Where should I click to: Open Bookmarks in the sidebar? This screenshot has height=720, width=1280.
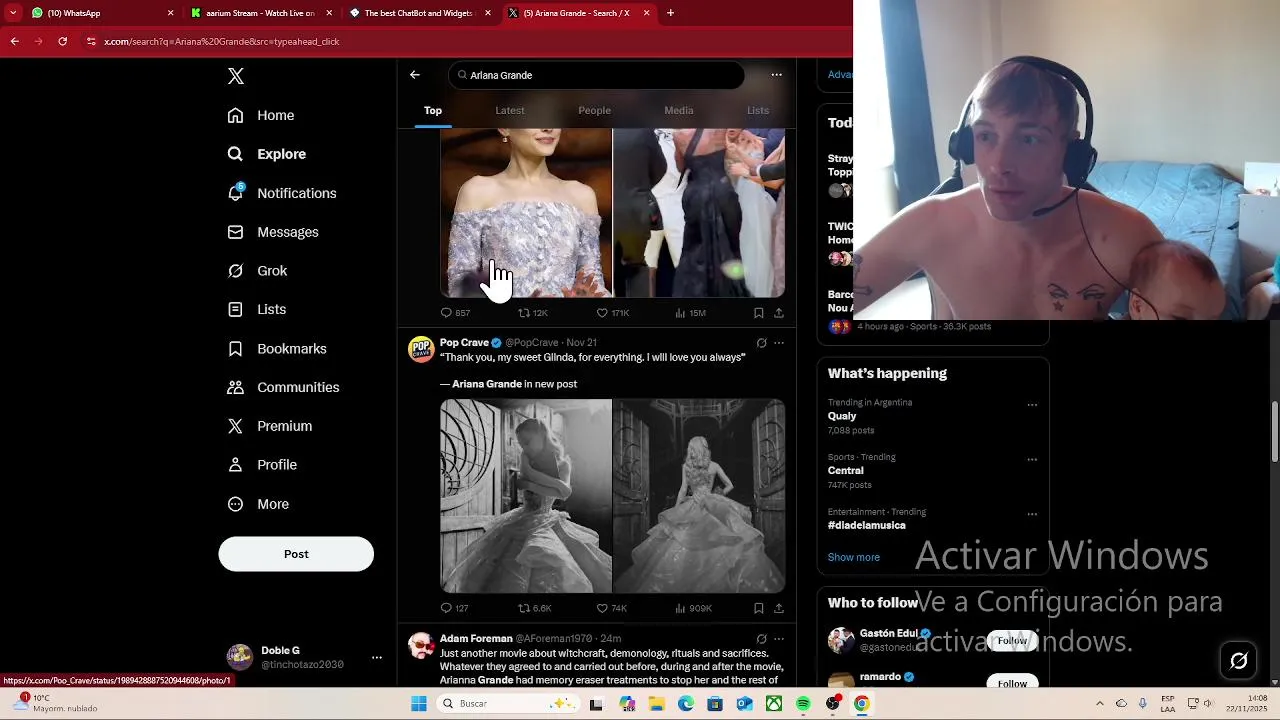[x=277, y=348]
